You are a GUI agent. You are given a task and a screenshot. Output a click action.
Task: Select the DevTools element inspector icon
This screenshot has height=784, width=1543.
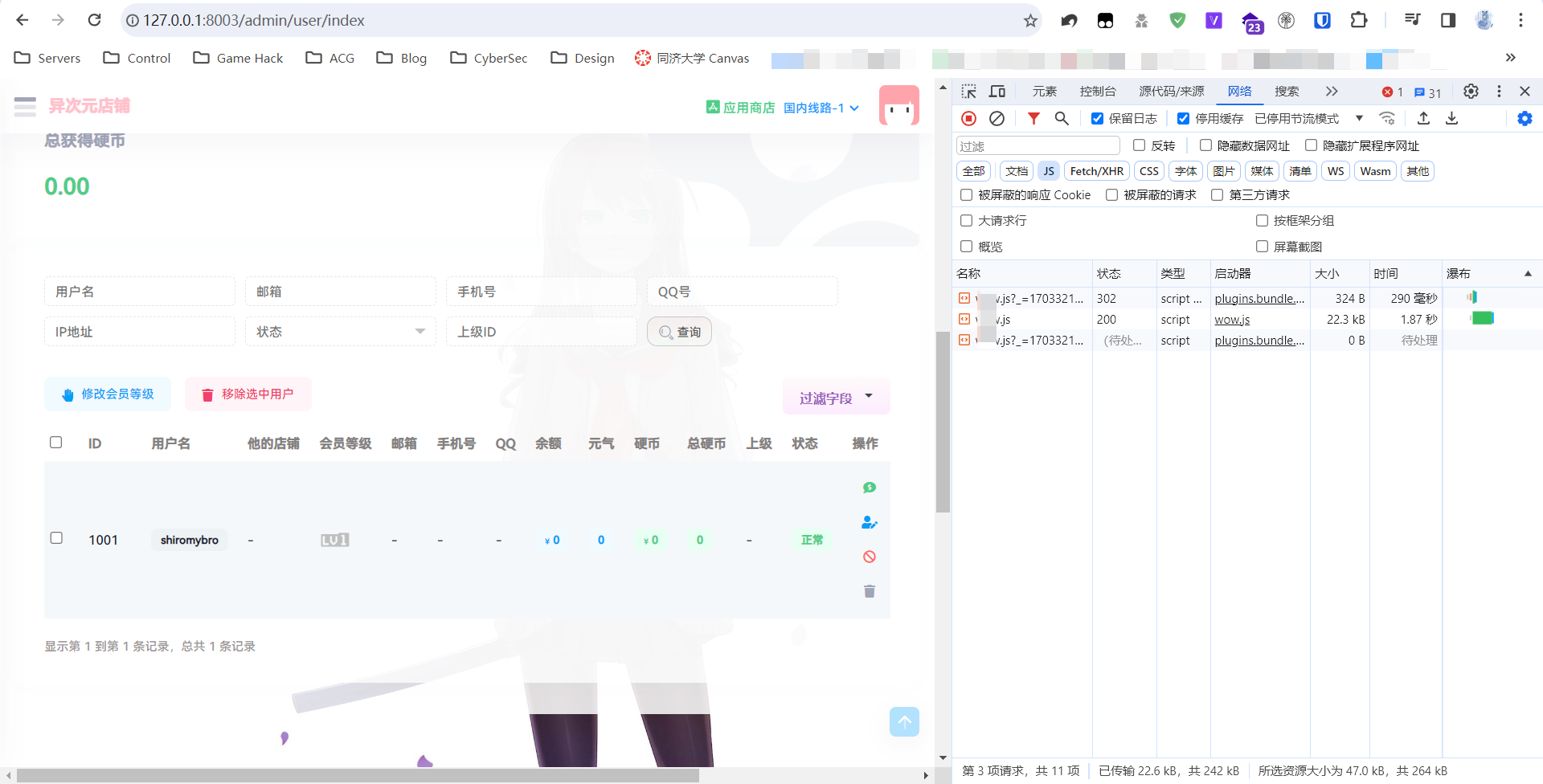[969, 92]
